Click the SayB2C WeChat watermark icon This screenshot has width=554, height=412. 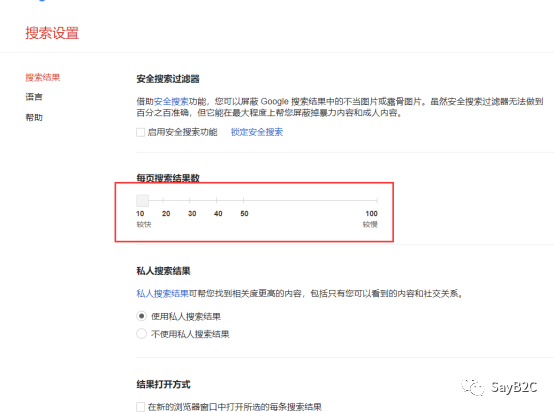tap(473, 387)
